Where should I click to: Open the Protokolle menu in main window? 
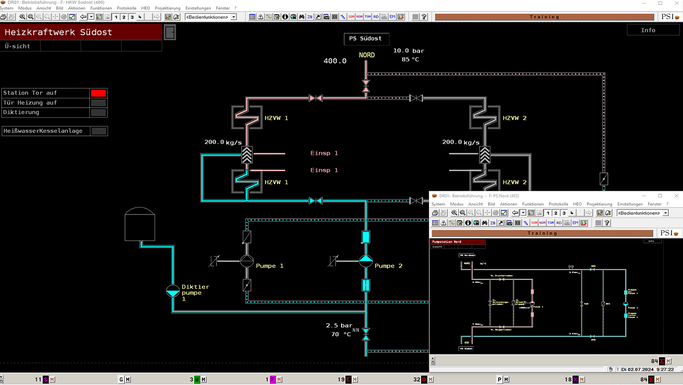coord(126,8)
